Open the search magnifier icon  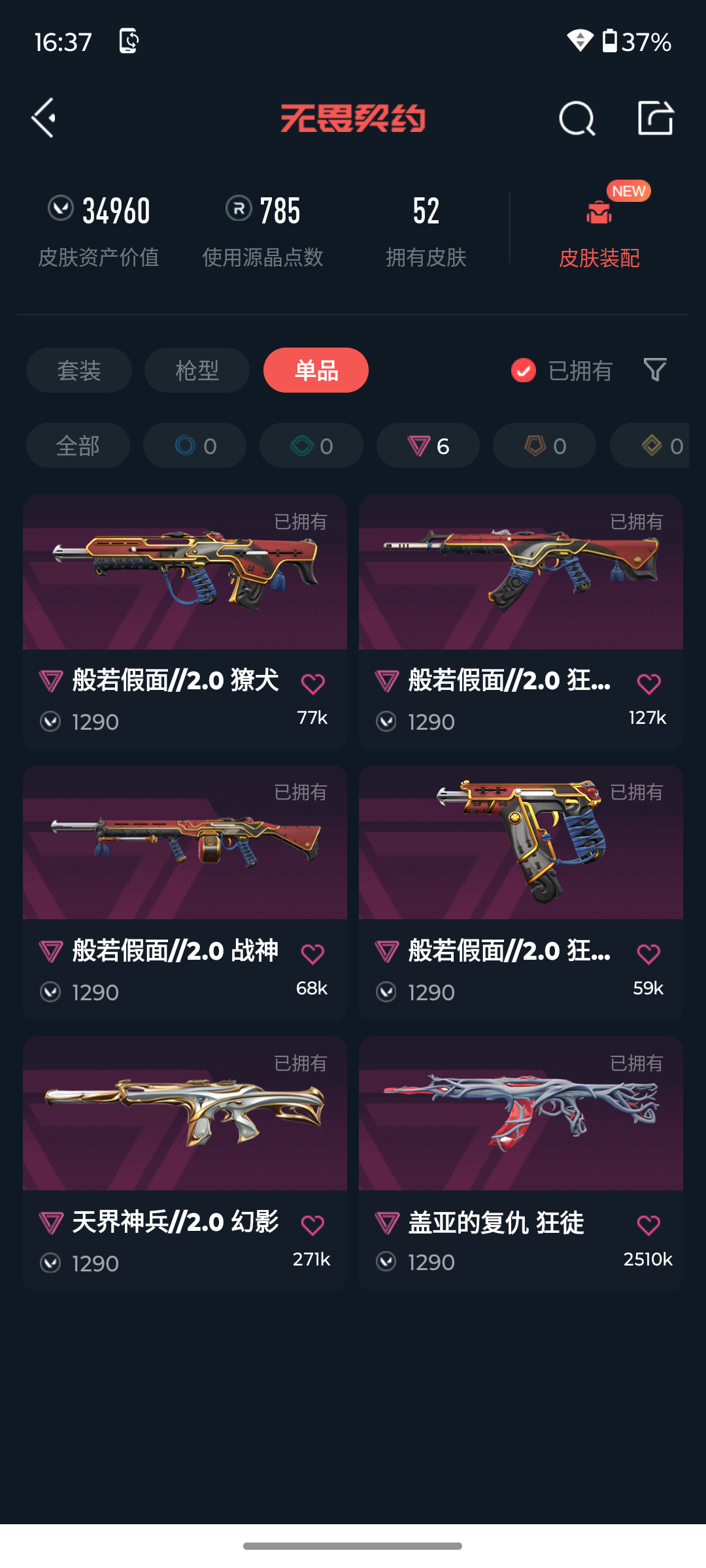pyautogui.click(x=577, y=118)
